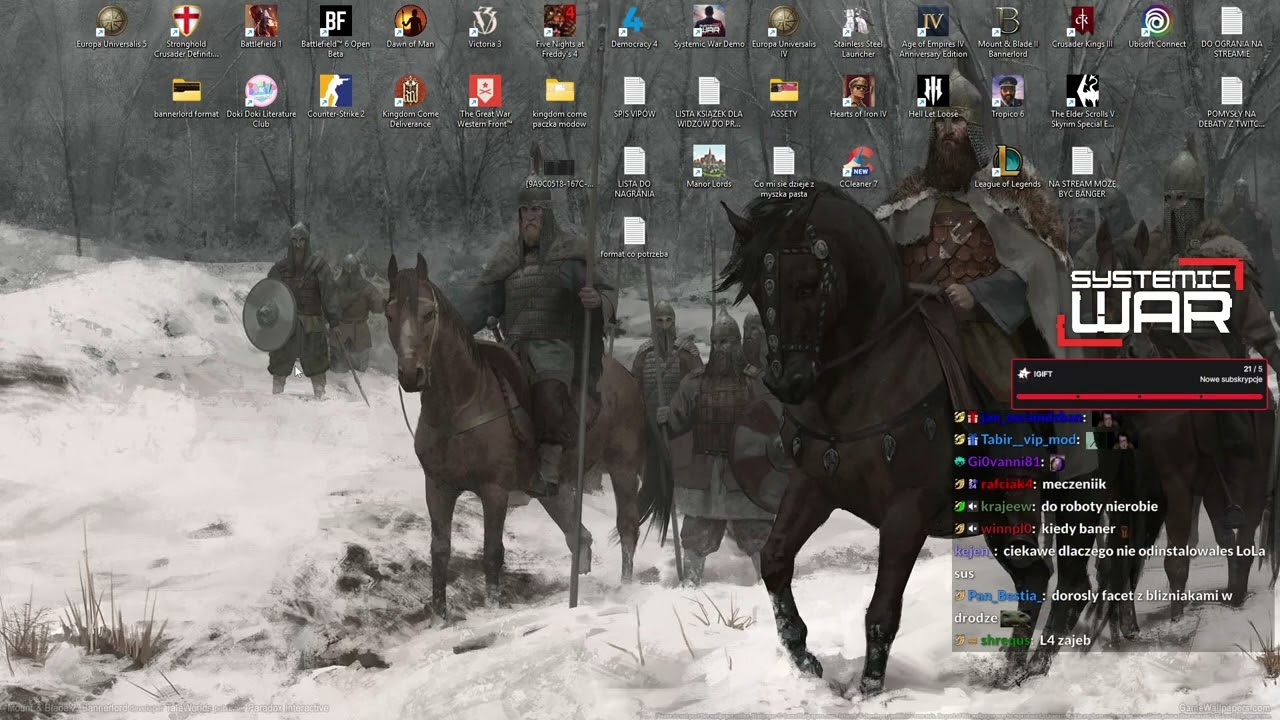Click chat username Tabir__vip_mod
This screenshot has height=720, width=1280.
1029,440
